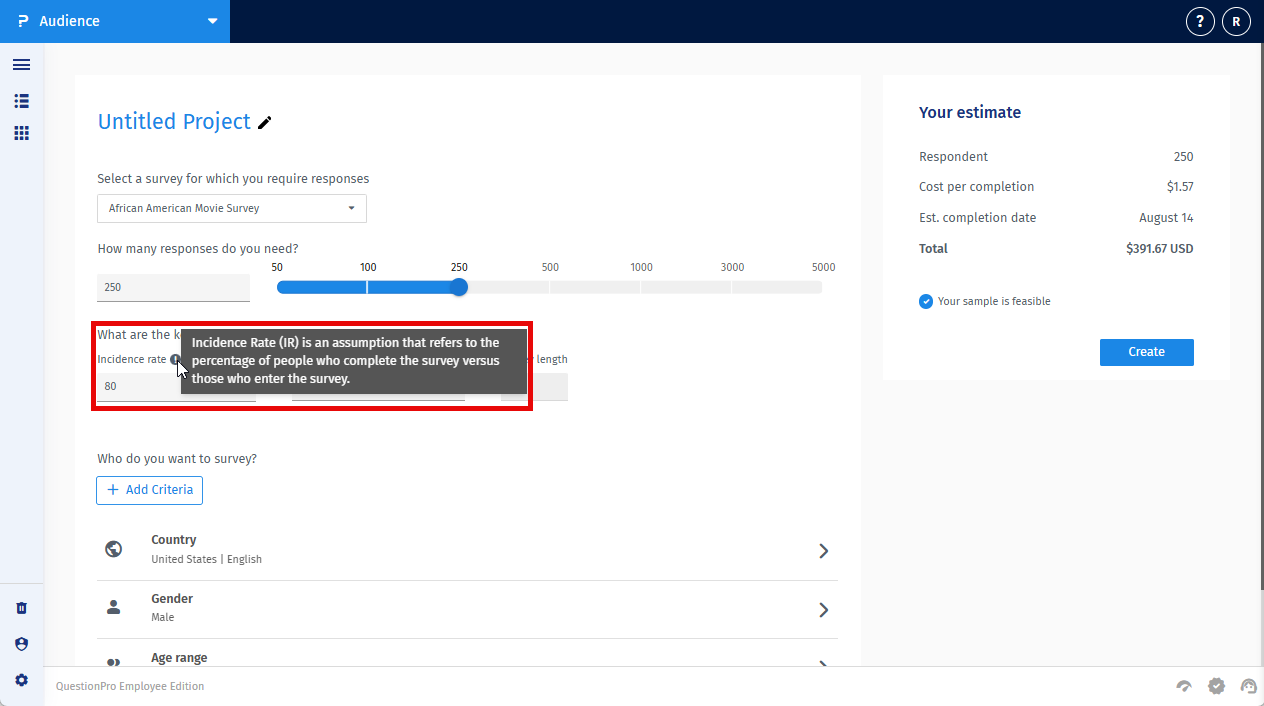
Task: Click the person icon beside Gender
Action: coord(114,607)
